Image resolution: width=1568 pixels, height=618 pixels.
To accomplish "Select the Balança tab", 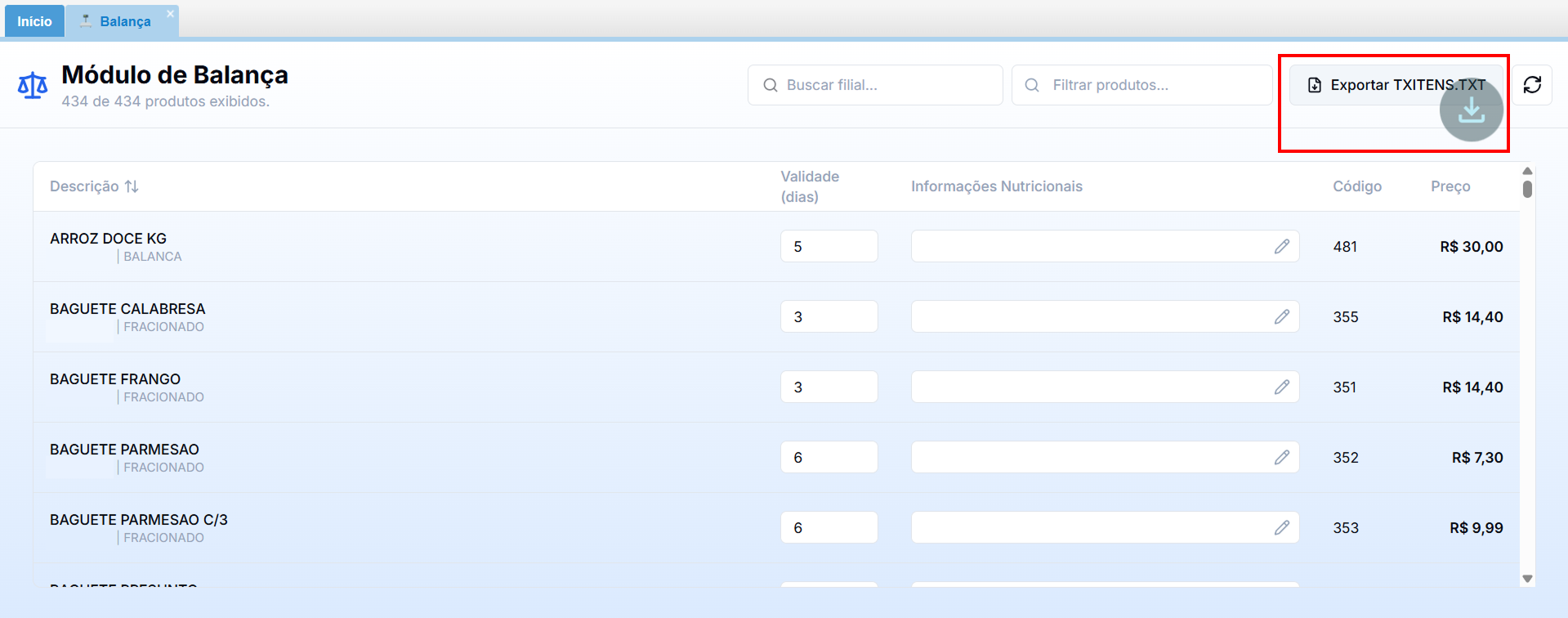I will 124,21.
